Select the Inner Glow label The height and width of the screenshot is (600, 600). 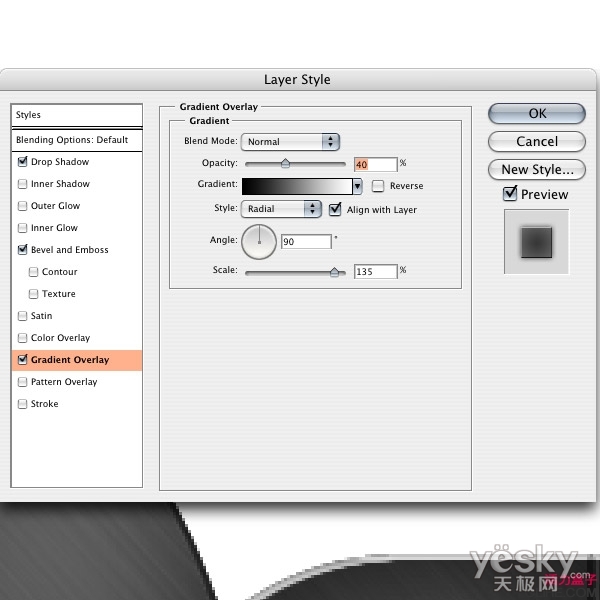point(54,228)
